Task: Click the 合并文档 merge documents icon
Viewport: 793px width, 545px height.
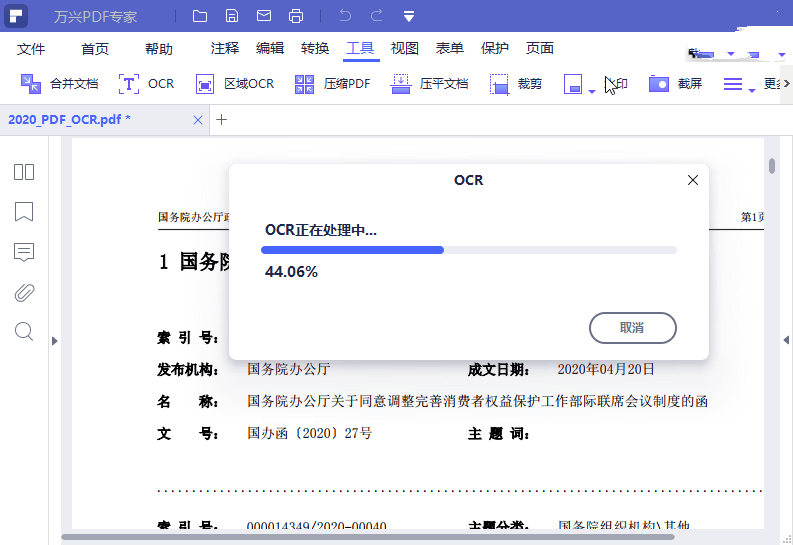Action: pos(31,84)
